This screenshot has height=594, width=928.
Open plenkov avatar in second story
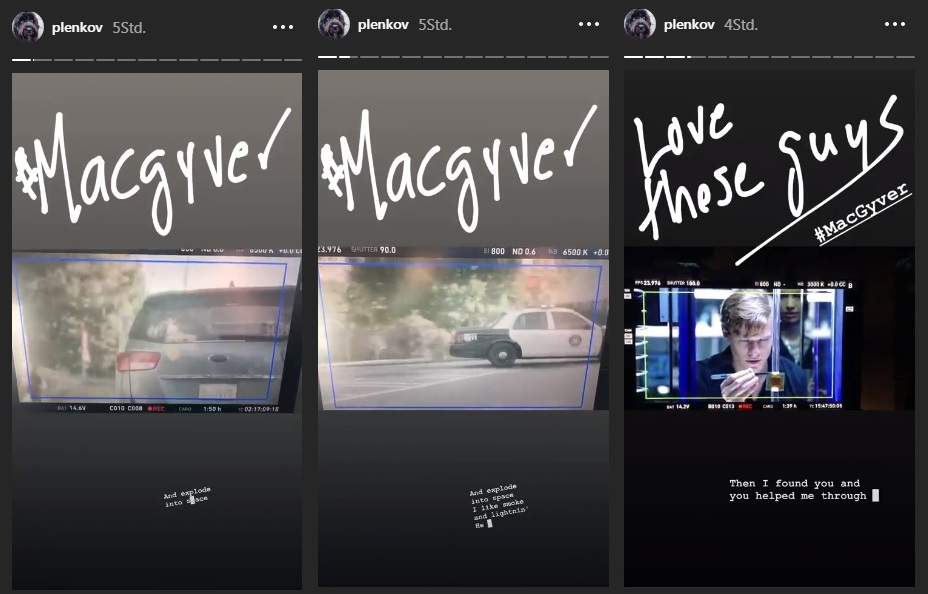[334, 24]
